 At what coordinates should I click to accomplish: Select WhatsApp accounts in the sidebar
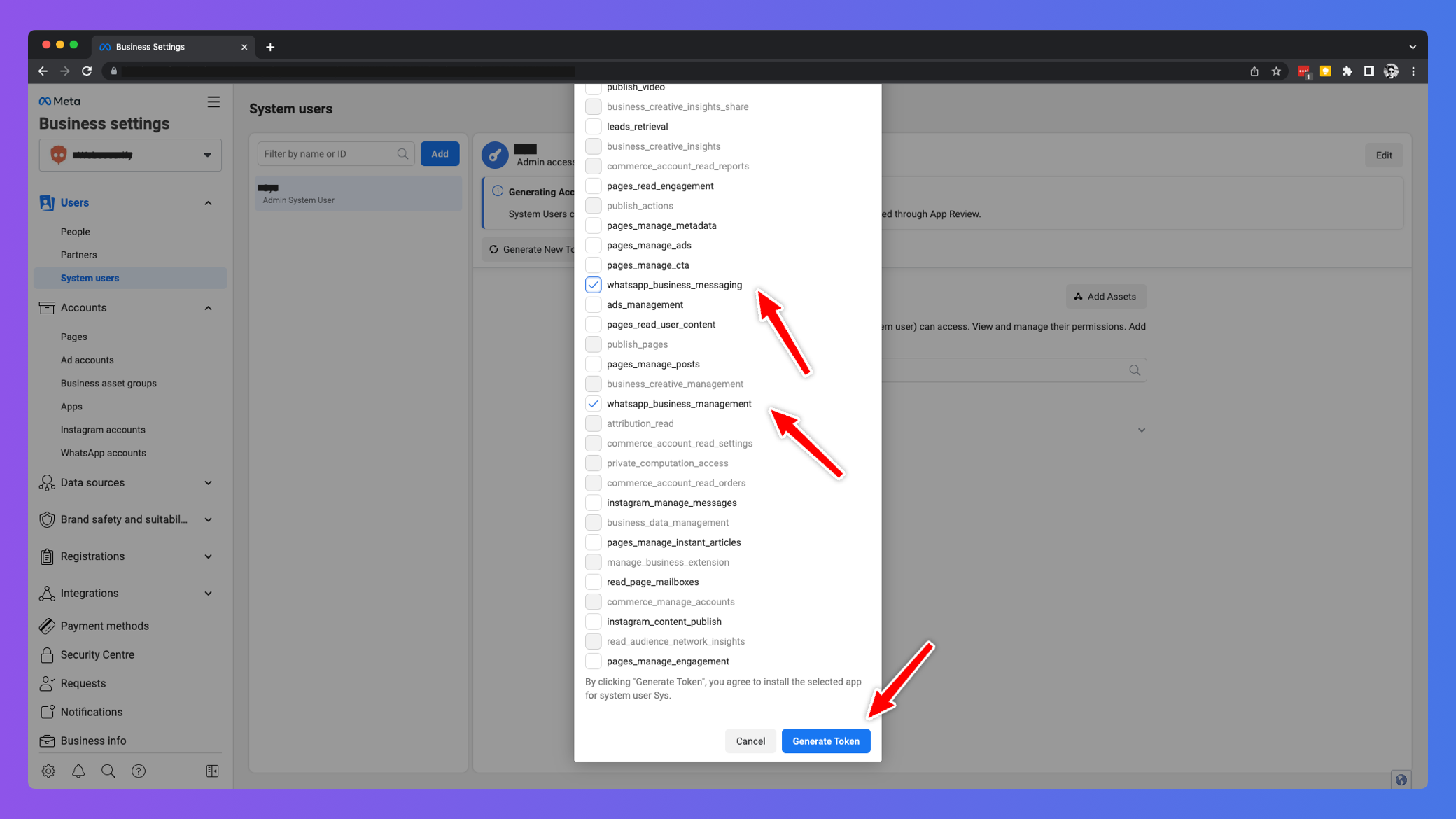(x=103, y=453)
